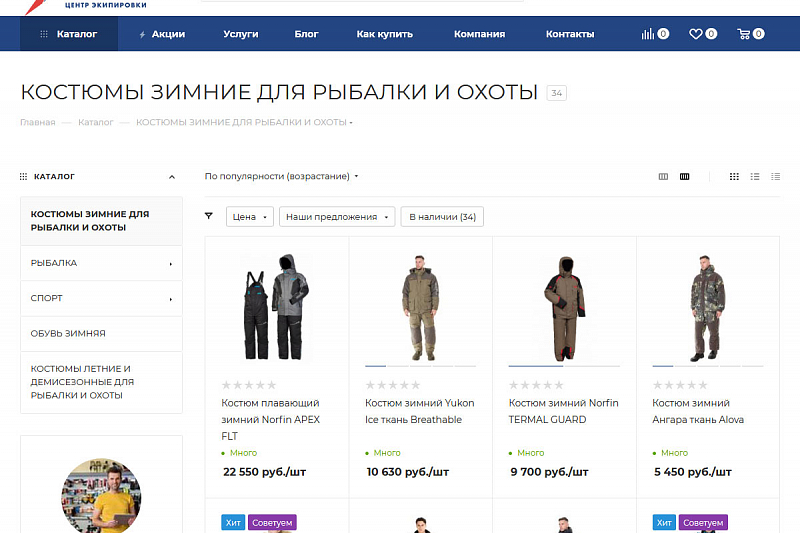Open ОБУВЬ ЗИМНЯЯ category
The width and height of the screenshot is (800, 533).
pos(102,334)
